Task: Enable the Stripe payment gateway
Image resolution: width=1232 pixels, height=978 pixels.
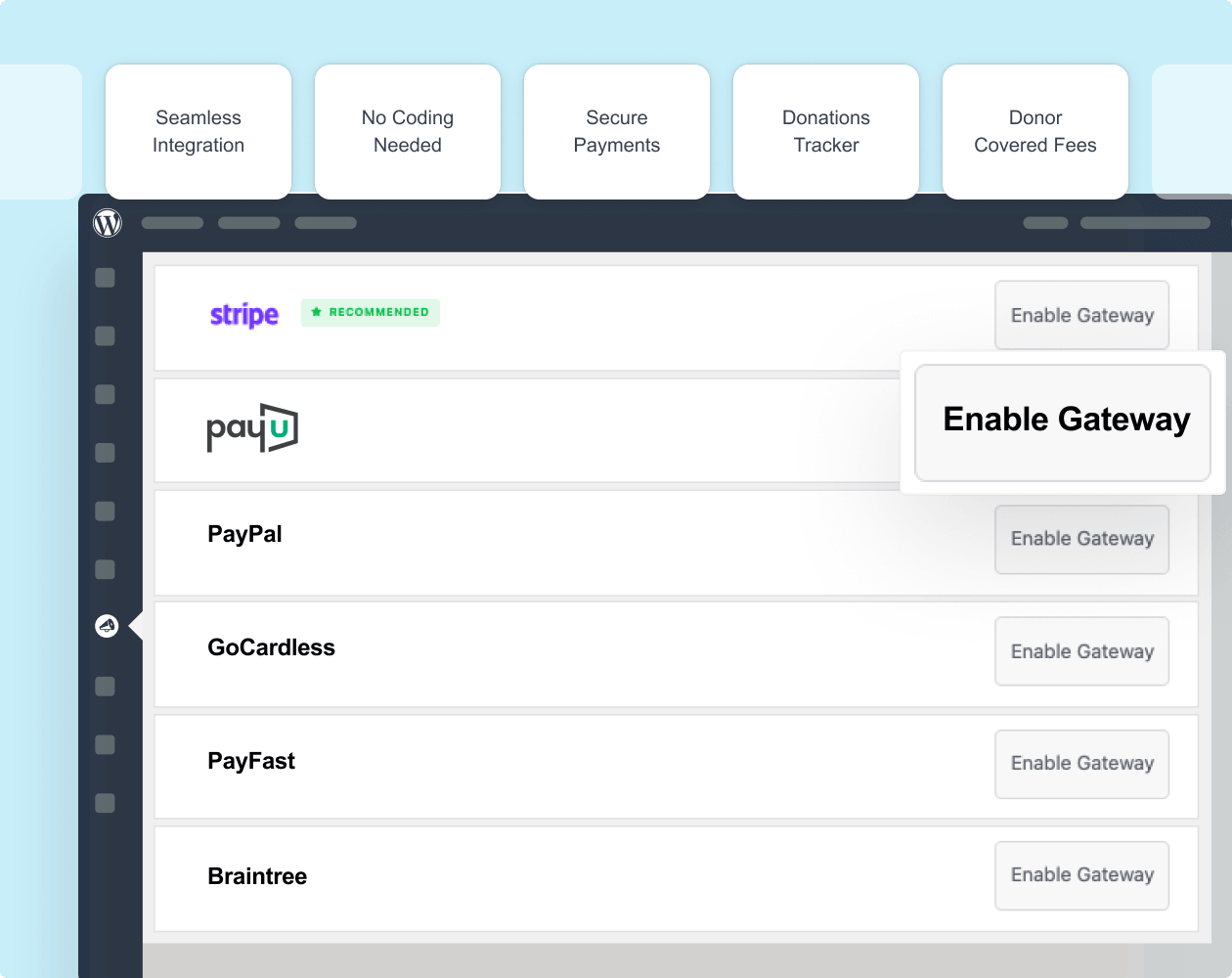Action: click(x=1081, y=315)
